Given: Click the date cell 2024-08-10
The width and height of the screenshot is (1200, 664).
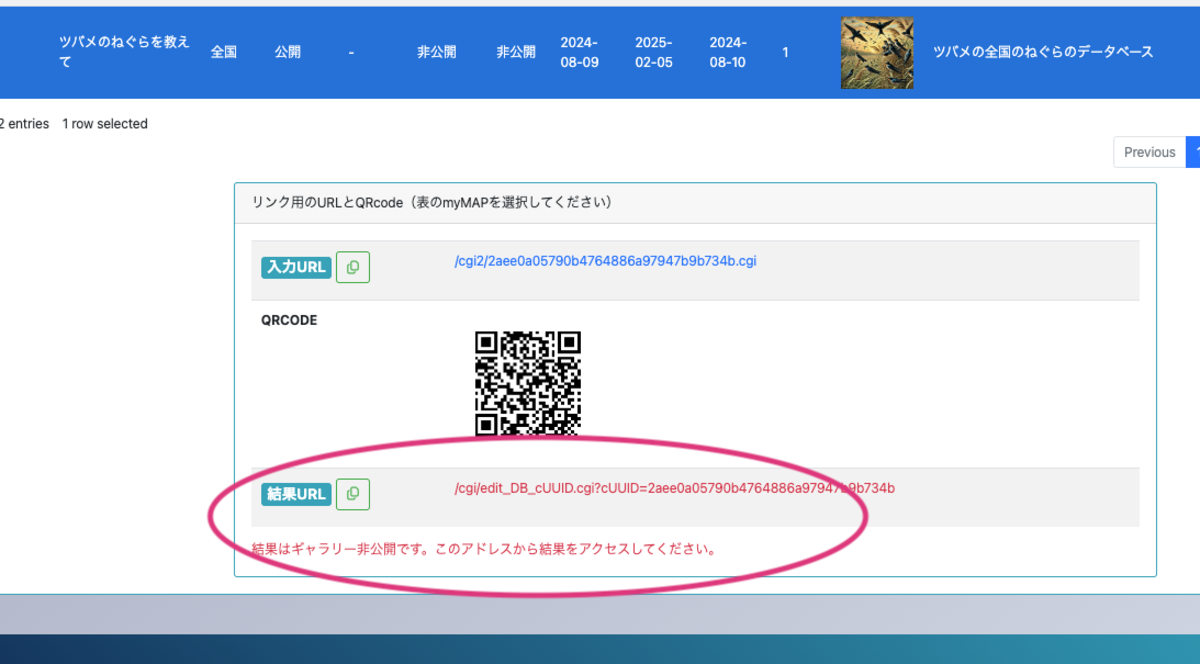Looking at the screenshot, I should (x=729, y=52).
